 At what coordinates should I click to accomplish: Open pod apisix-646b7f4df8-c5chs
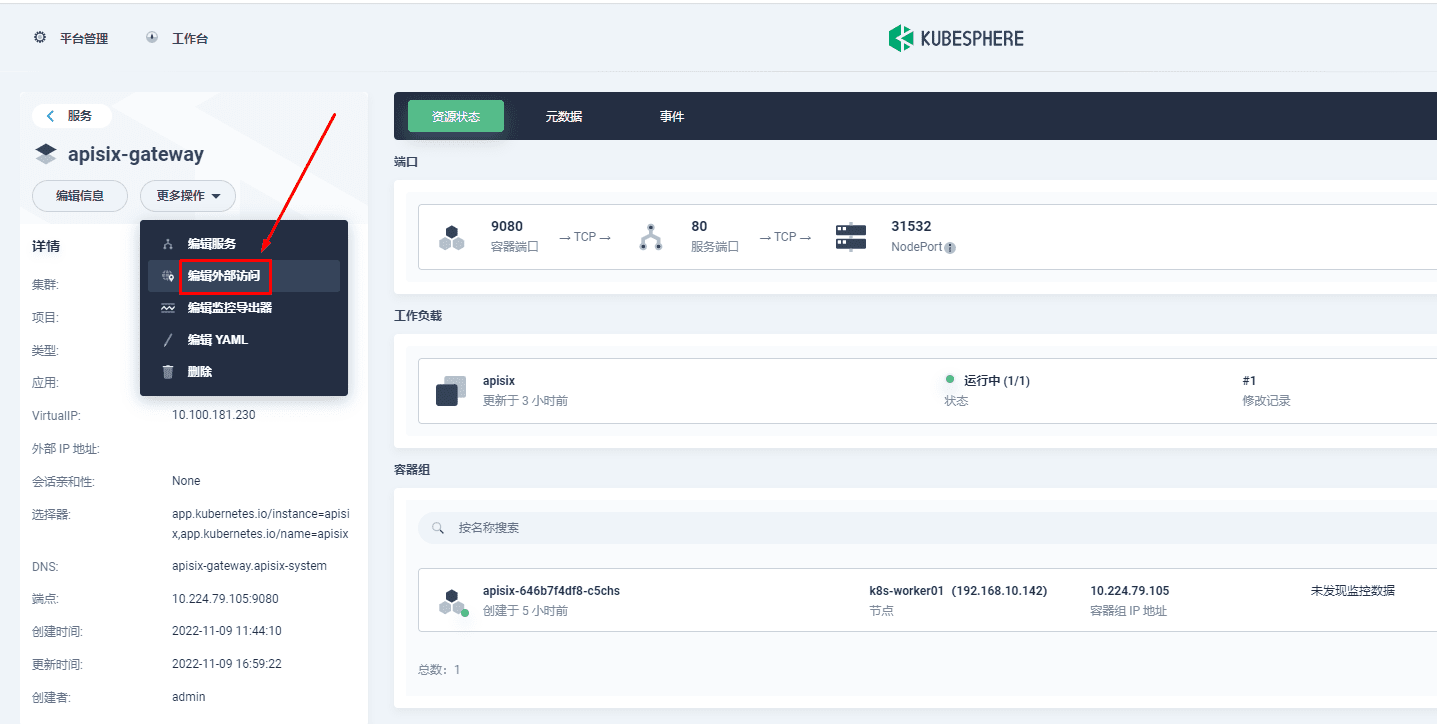pyautogui.click(x=551, y=591)
